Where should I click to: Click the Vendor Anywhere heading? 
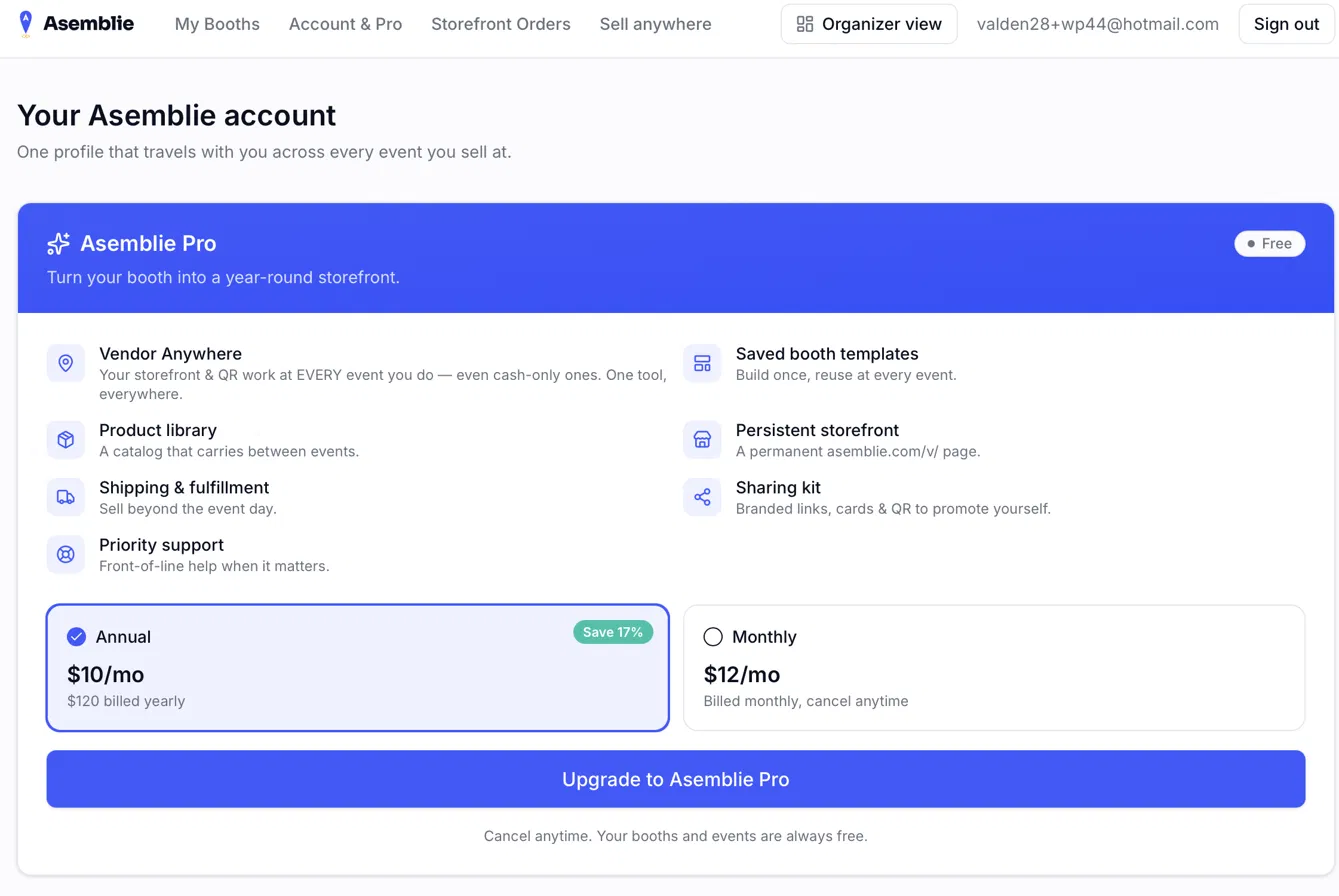pos(170,354)
